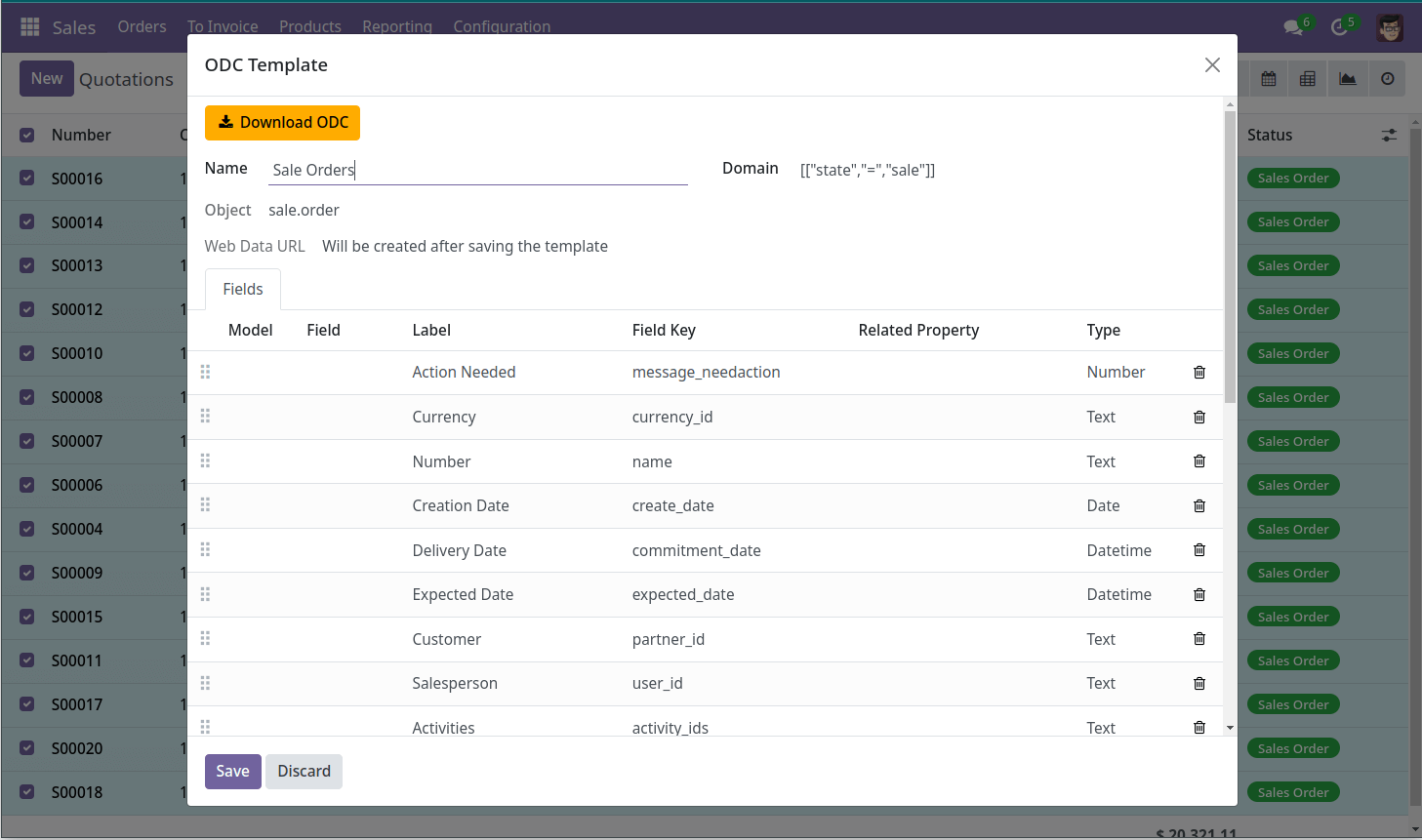Click drag handle for Salesperson row
Screen dimensions: 1422x840
205,683
